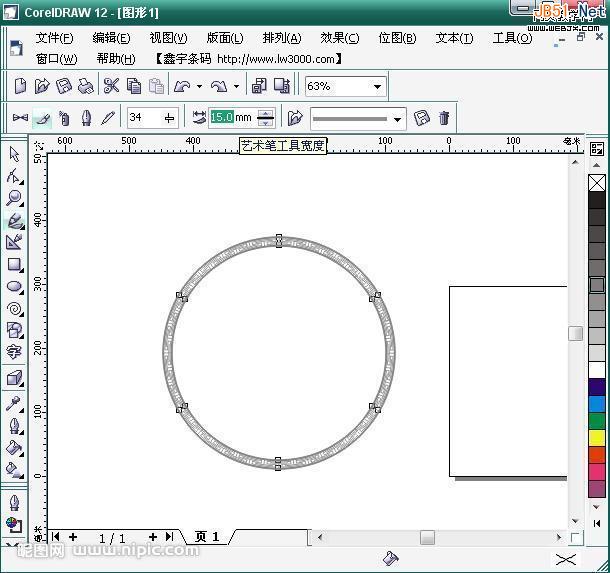The image size is (610, 573).
Task: Toggle the Sprayer artistic media mode
Action: 64,117
